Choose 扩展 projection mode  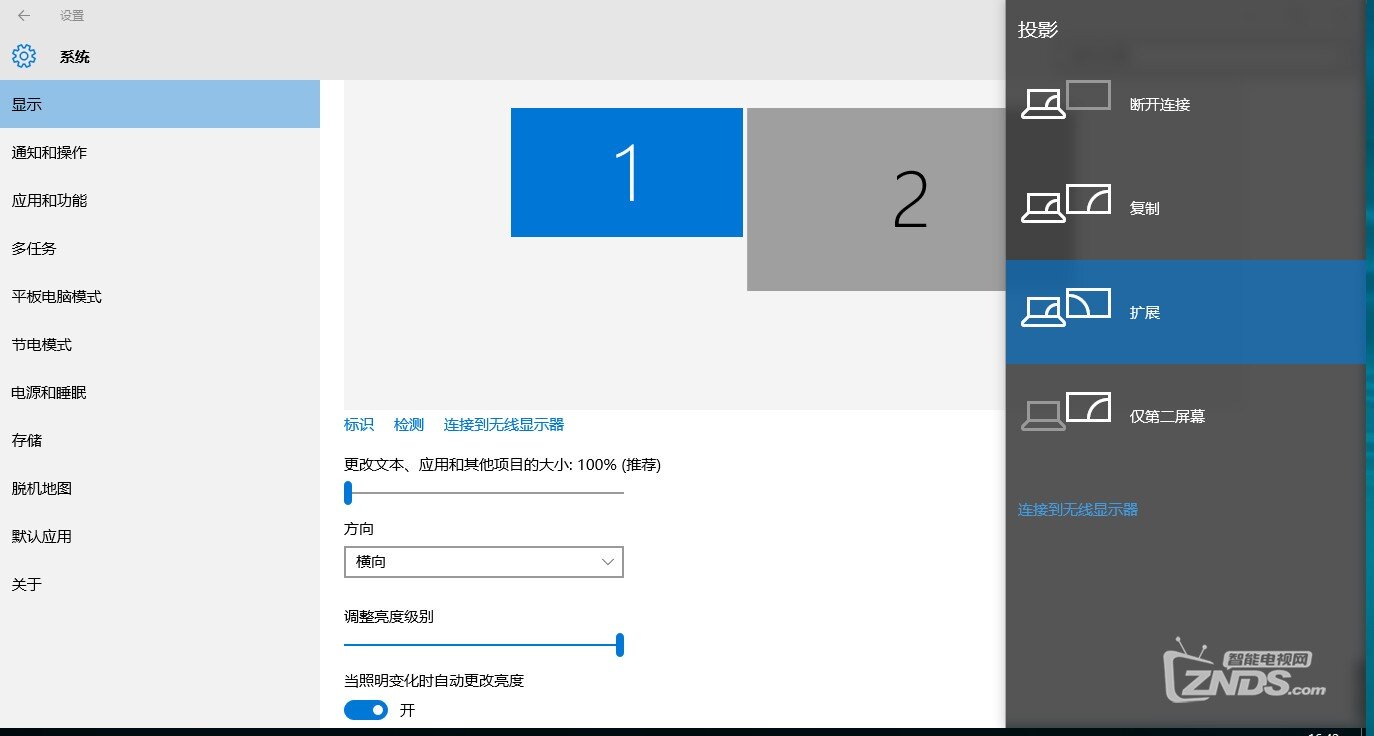click(x=1186, y=312)
